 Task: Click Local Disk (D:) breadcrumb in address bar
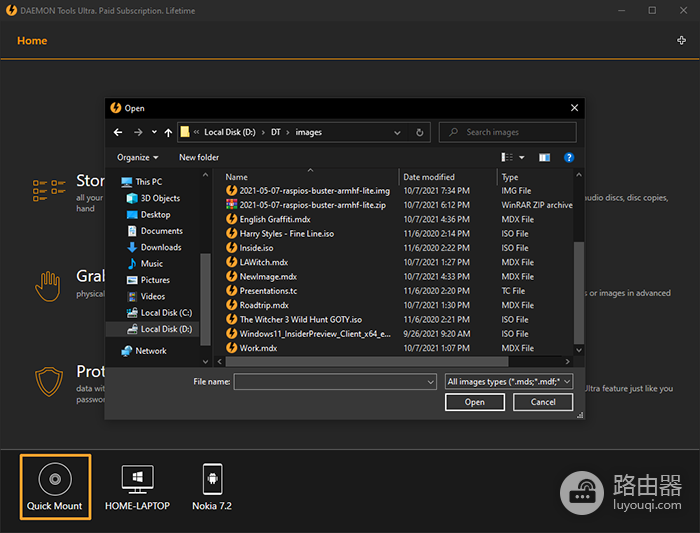coord(230,133)
